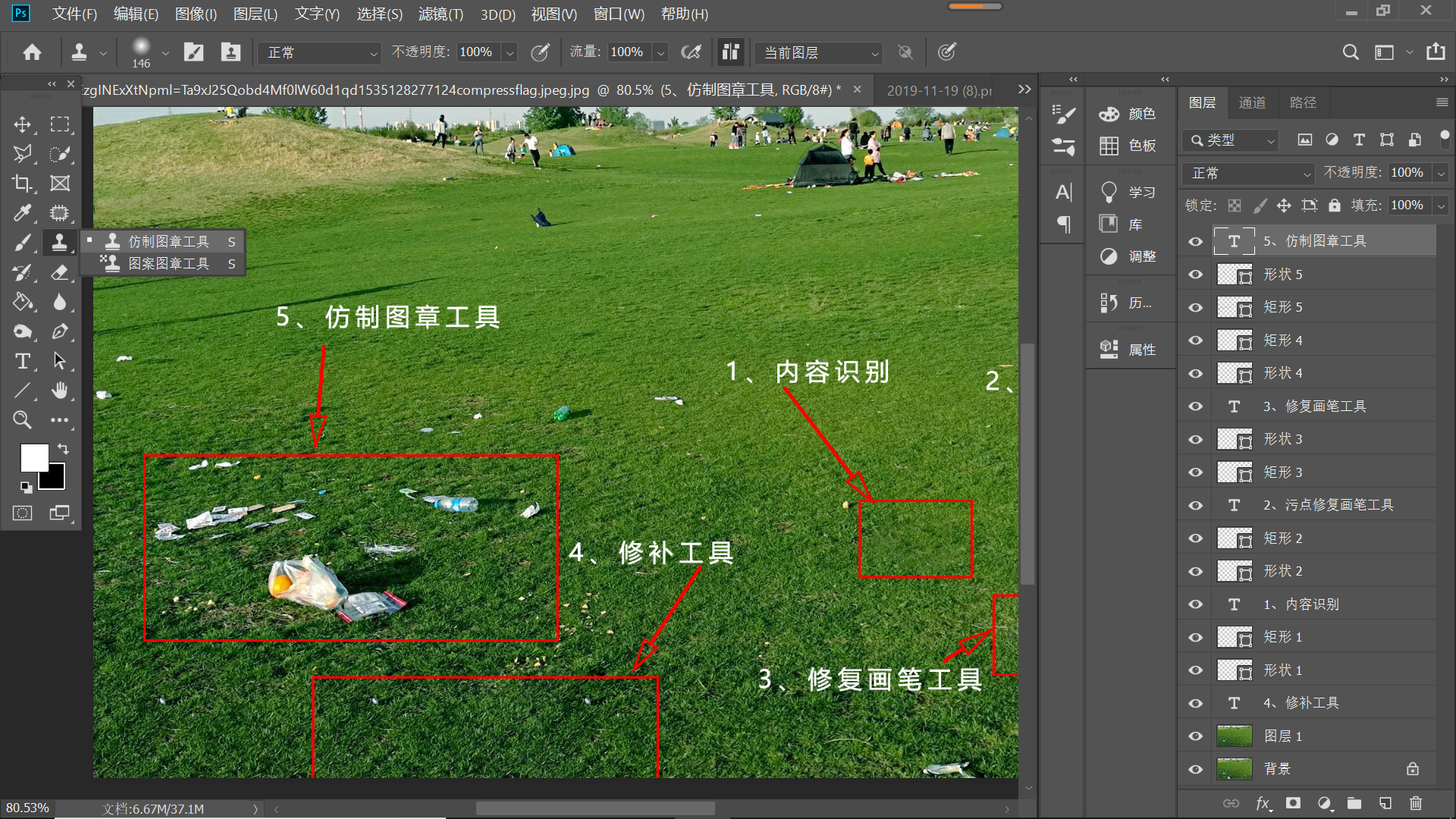Image resolution: width=1456 pixels, height=819 pixels.
Task: Open the blend mode 正常 dropdown in options bar
Action: 320,52
